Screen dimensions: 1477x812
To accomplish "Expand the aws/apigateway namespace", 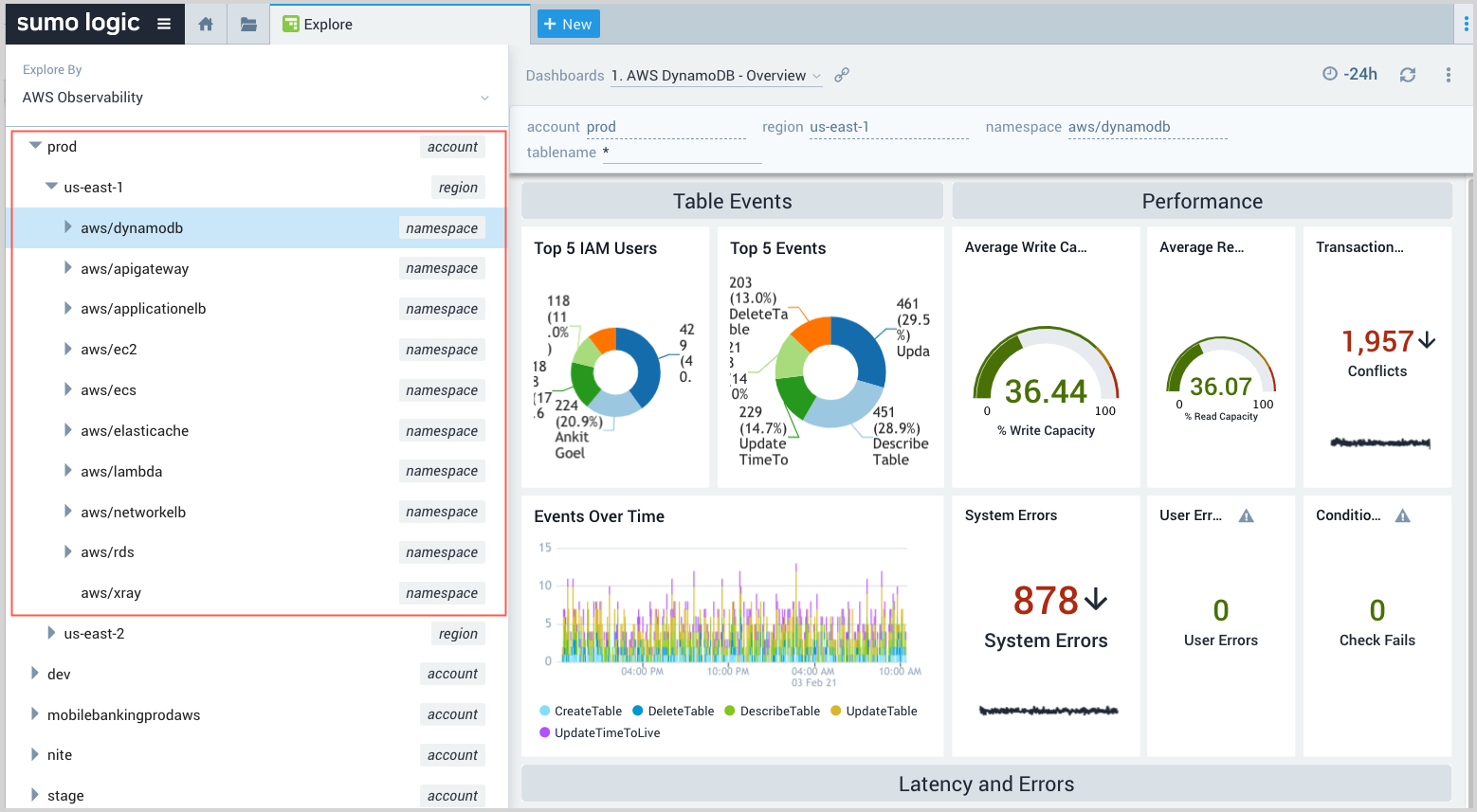I will (x=67, y=268).
